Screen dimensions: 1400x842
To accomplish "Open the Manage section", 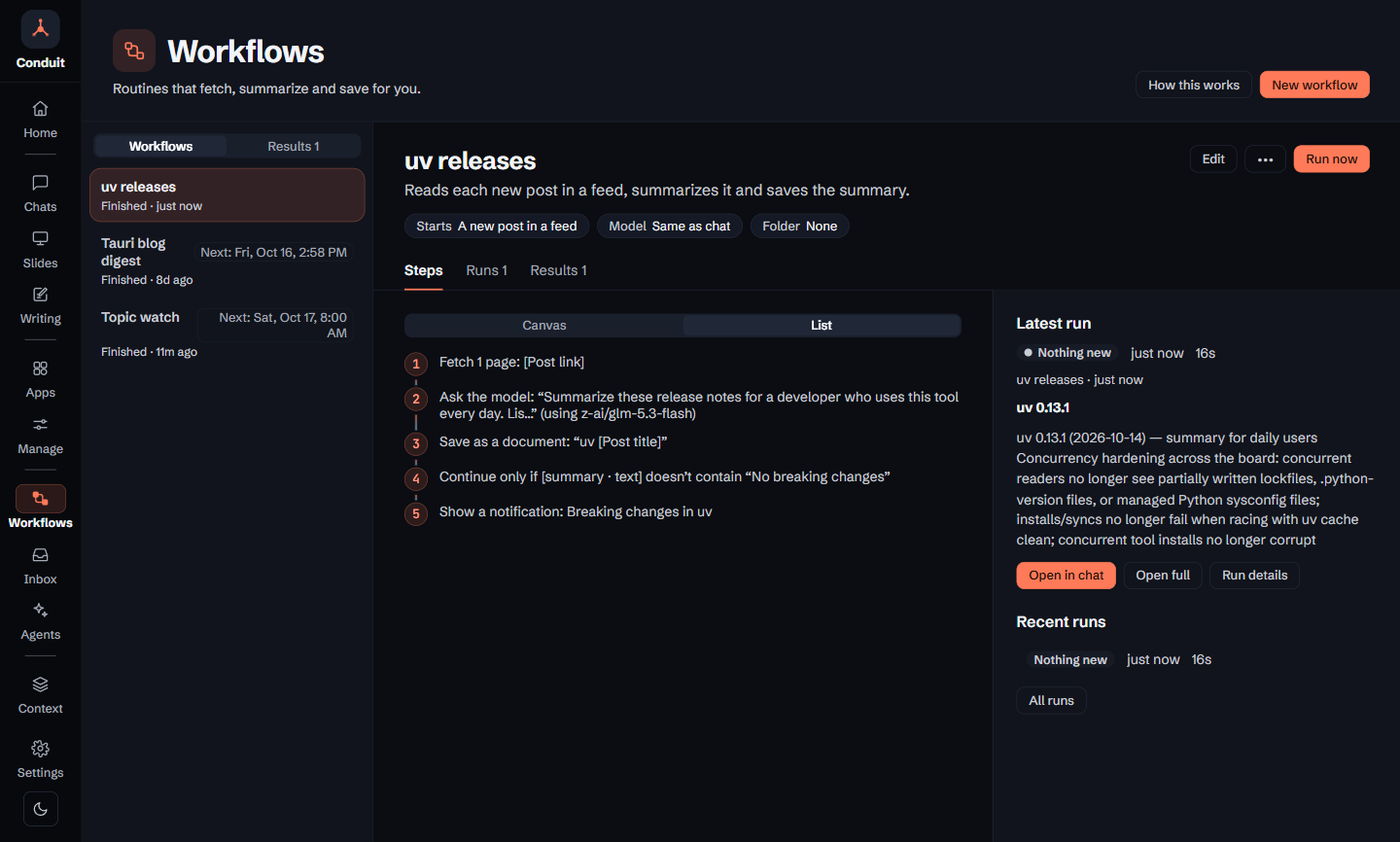I will pos(40,437).
